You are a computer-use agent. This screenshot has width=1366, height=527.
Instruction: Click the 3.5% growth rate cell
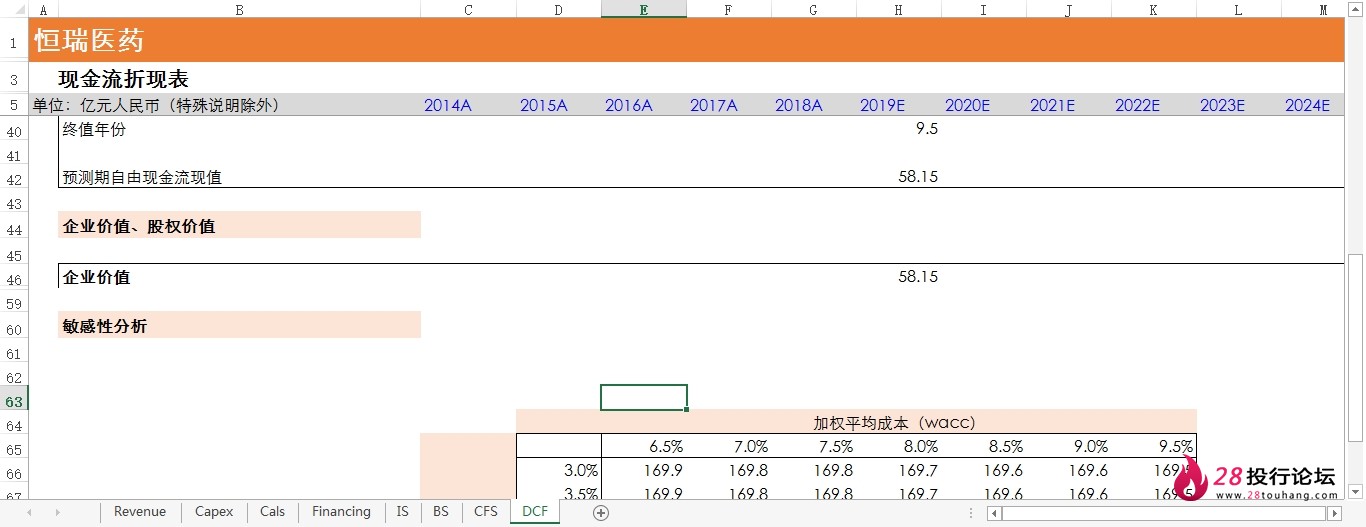coord(581,493)
